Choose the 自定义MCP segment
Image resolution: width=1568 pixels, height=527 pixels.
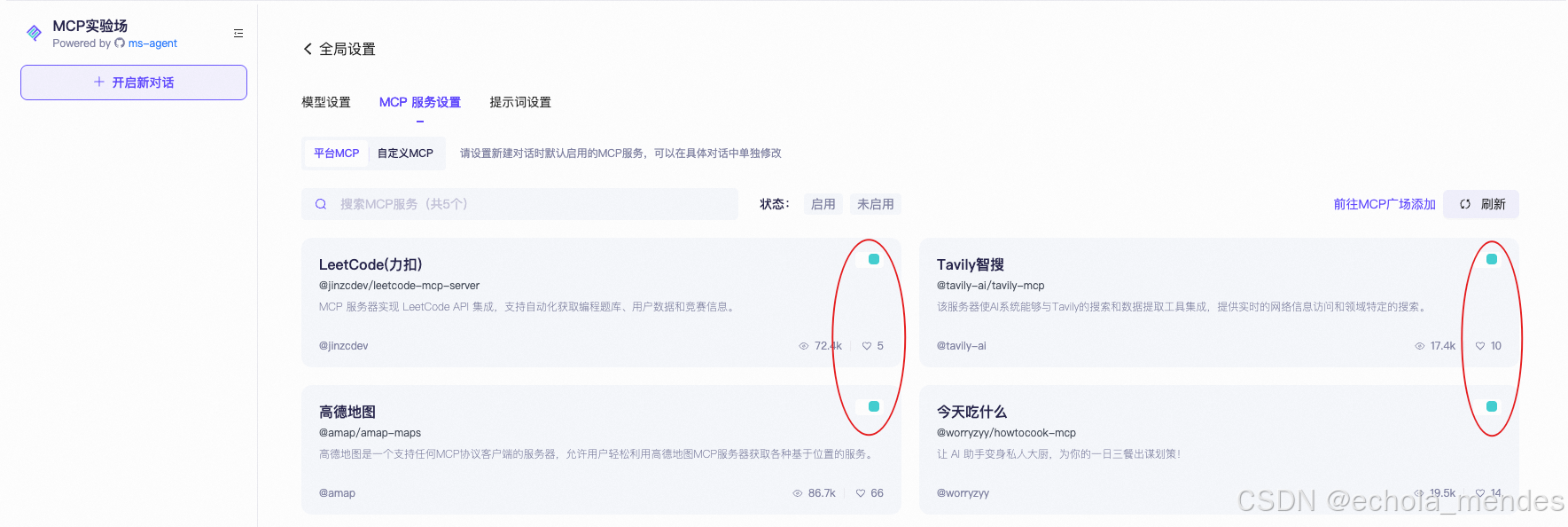pos(405,153)
